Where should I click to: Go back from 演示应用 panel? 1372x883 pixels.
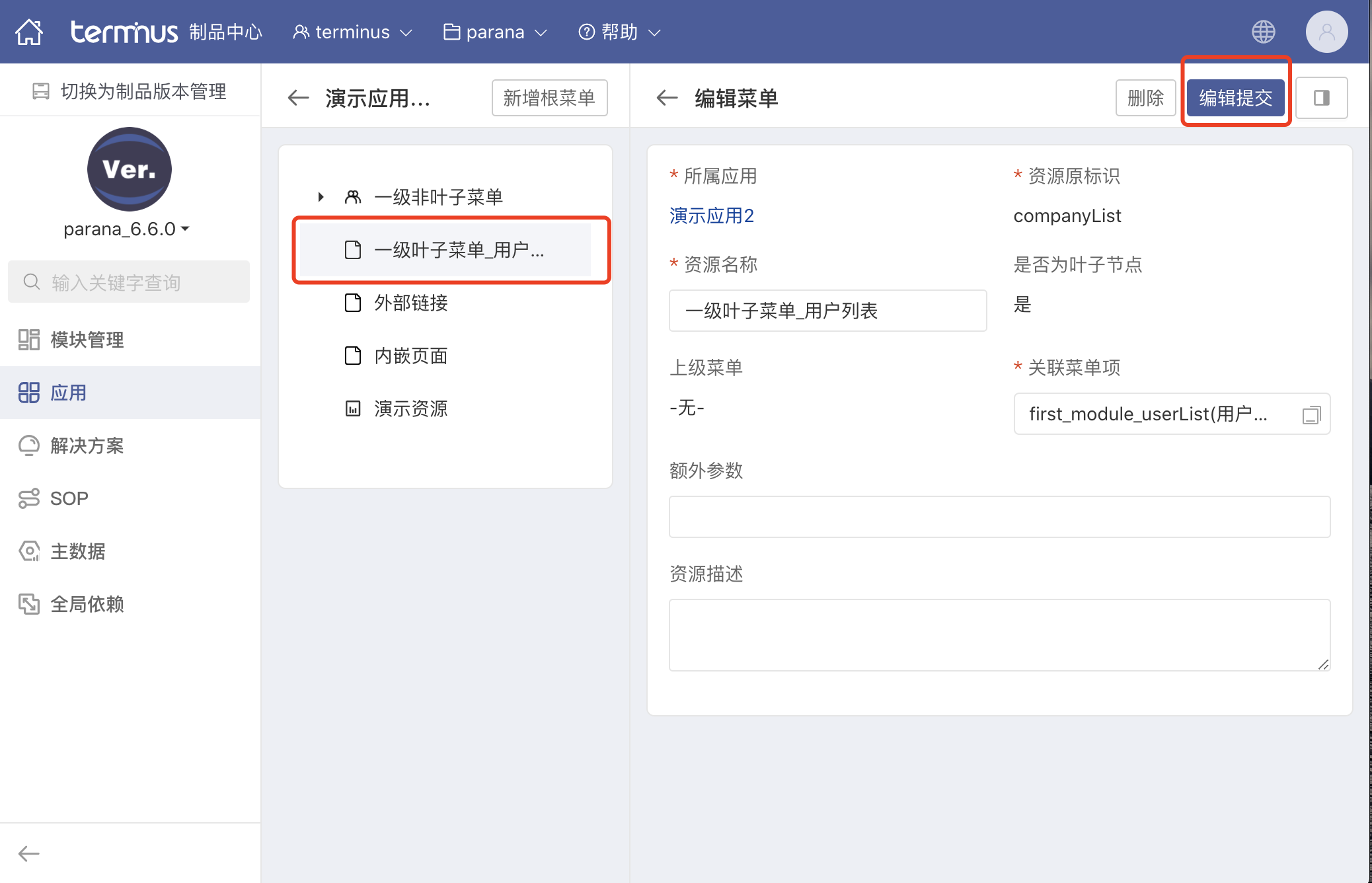(298, 98)
